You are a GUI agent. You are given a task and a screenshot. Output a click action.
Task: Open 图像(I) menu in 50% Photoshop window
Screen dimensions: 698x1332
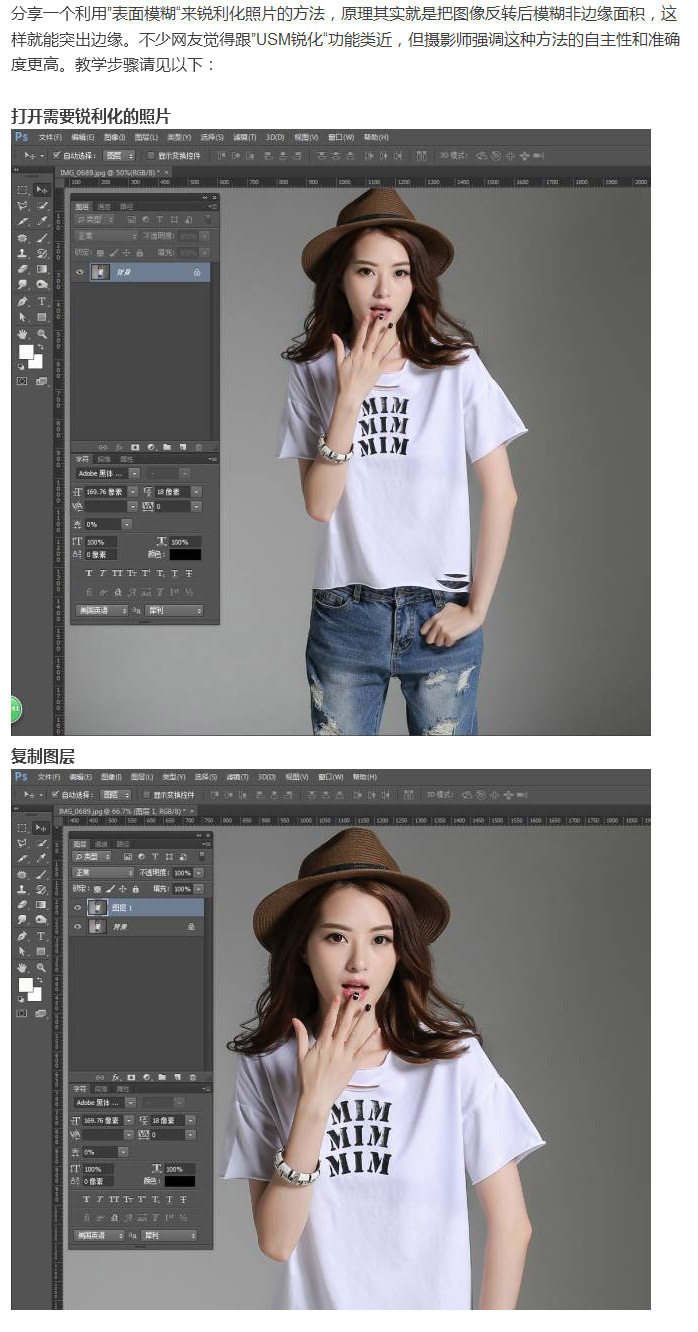115,137
